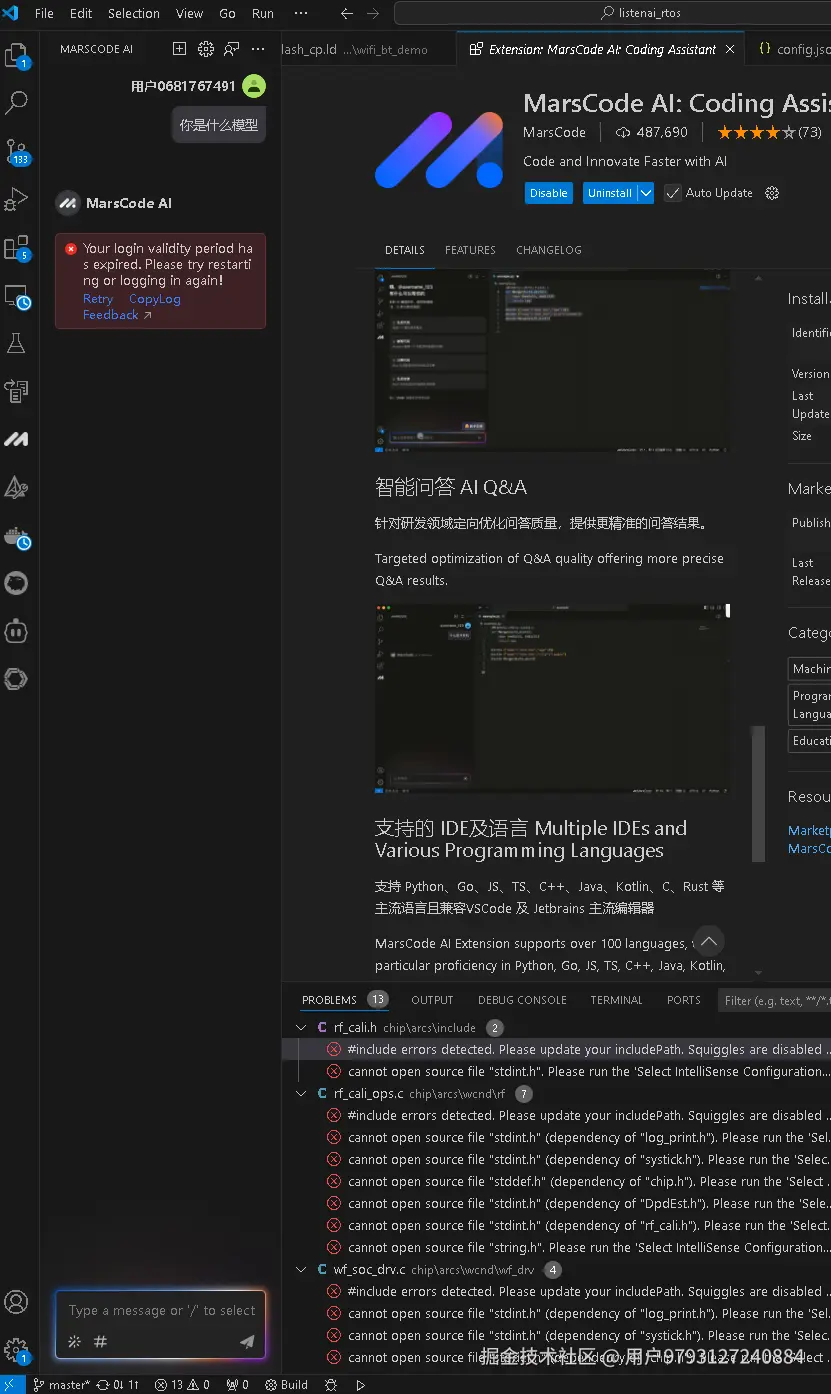This screenshot has height=1394, width=831.
Task: Collapse the wf_soc_drv.c problems group
Action: [301, 1269]
